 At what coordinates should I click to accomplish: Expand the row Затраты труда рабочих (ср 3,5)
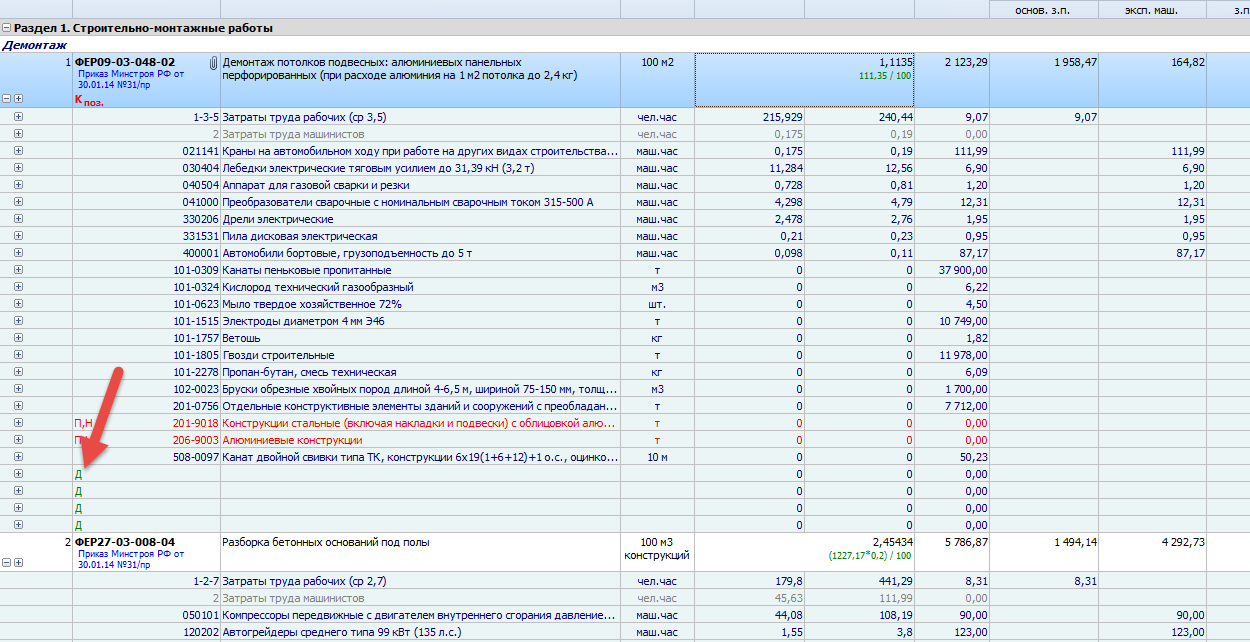tap(18, 117)
